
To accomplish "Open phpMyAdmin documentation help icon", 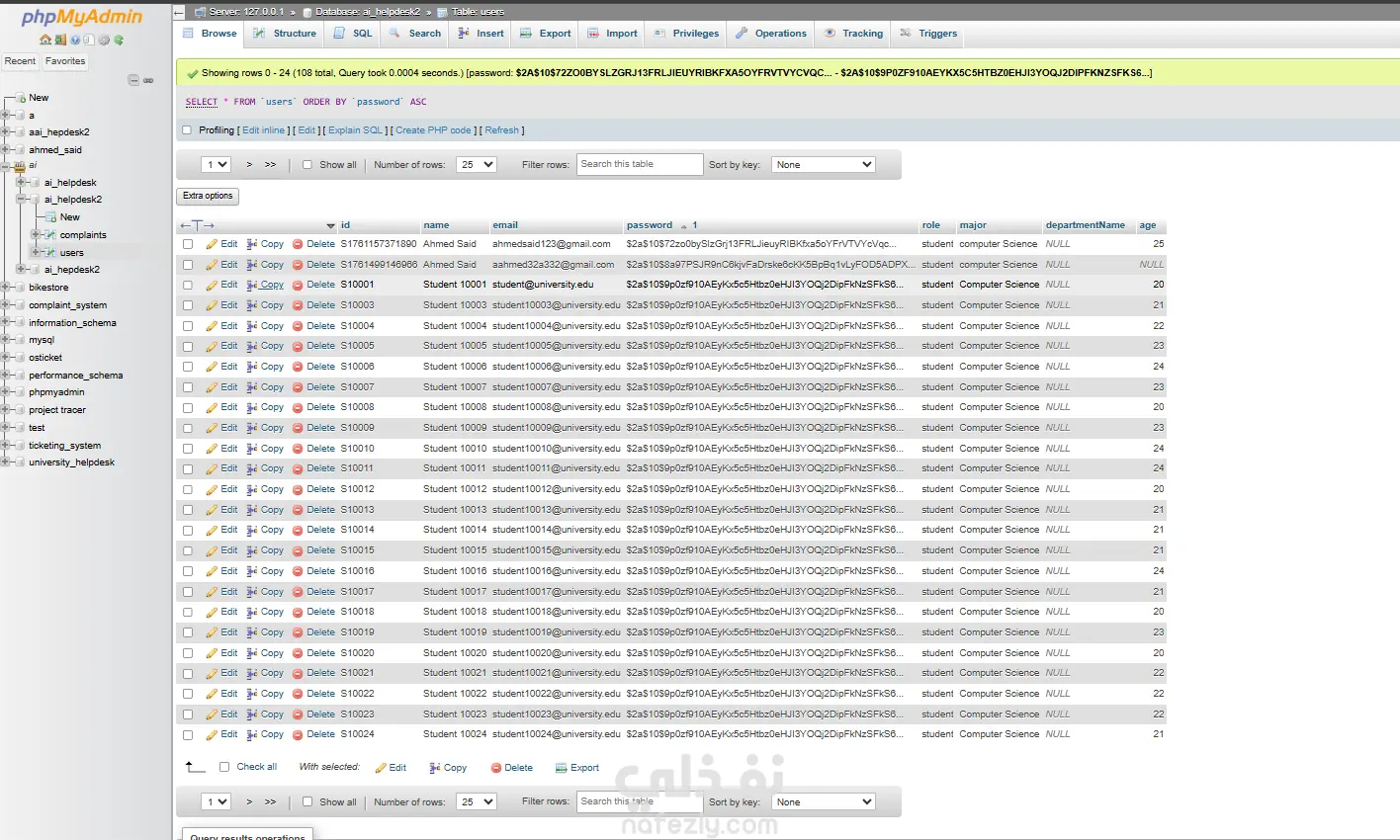I will [x=75, y=41].
